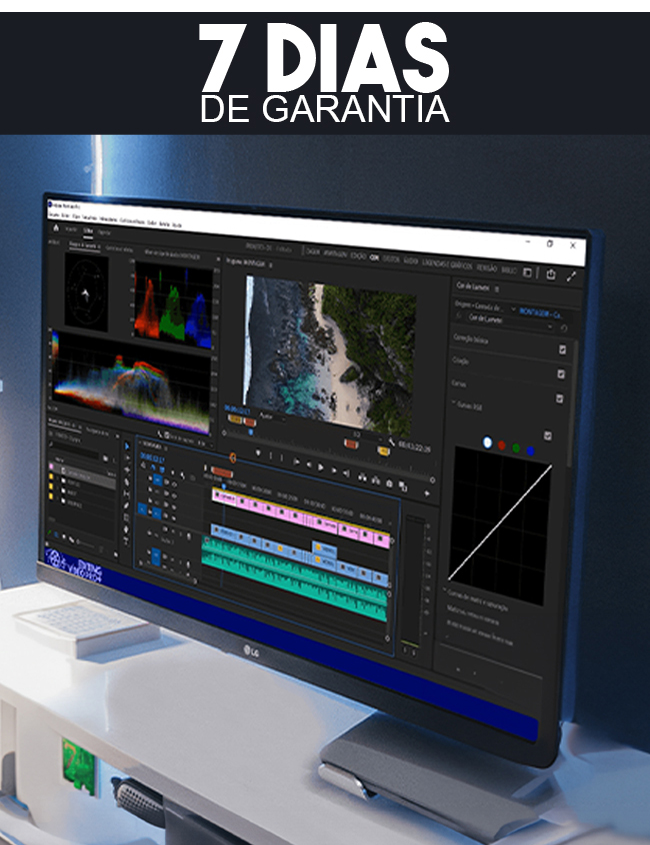Toggle the Correção básica checkbox in Lumetri
The height and width of the screenshot is (845, 650).
point(562,350)
